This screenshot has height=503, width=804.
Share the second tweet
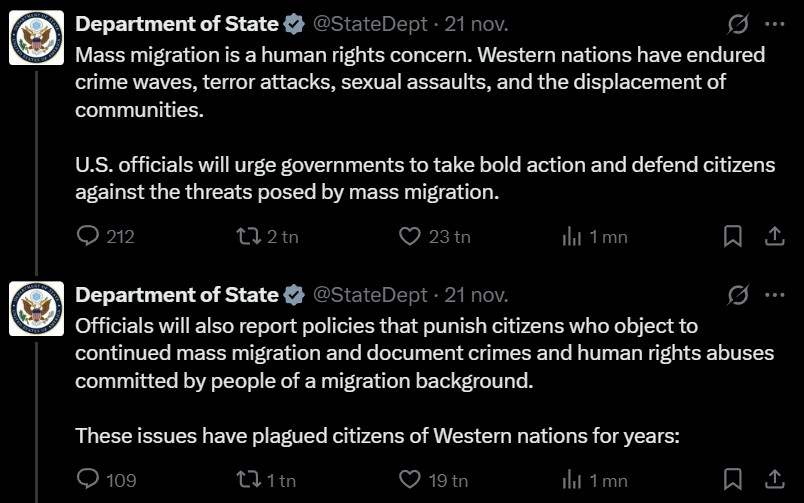(x=774, y=480)
